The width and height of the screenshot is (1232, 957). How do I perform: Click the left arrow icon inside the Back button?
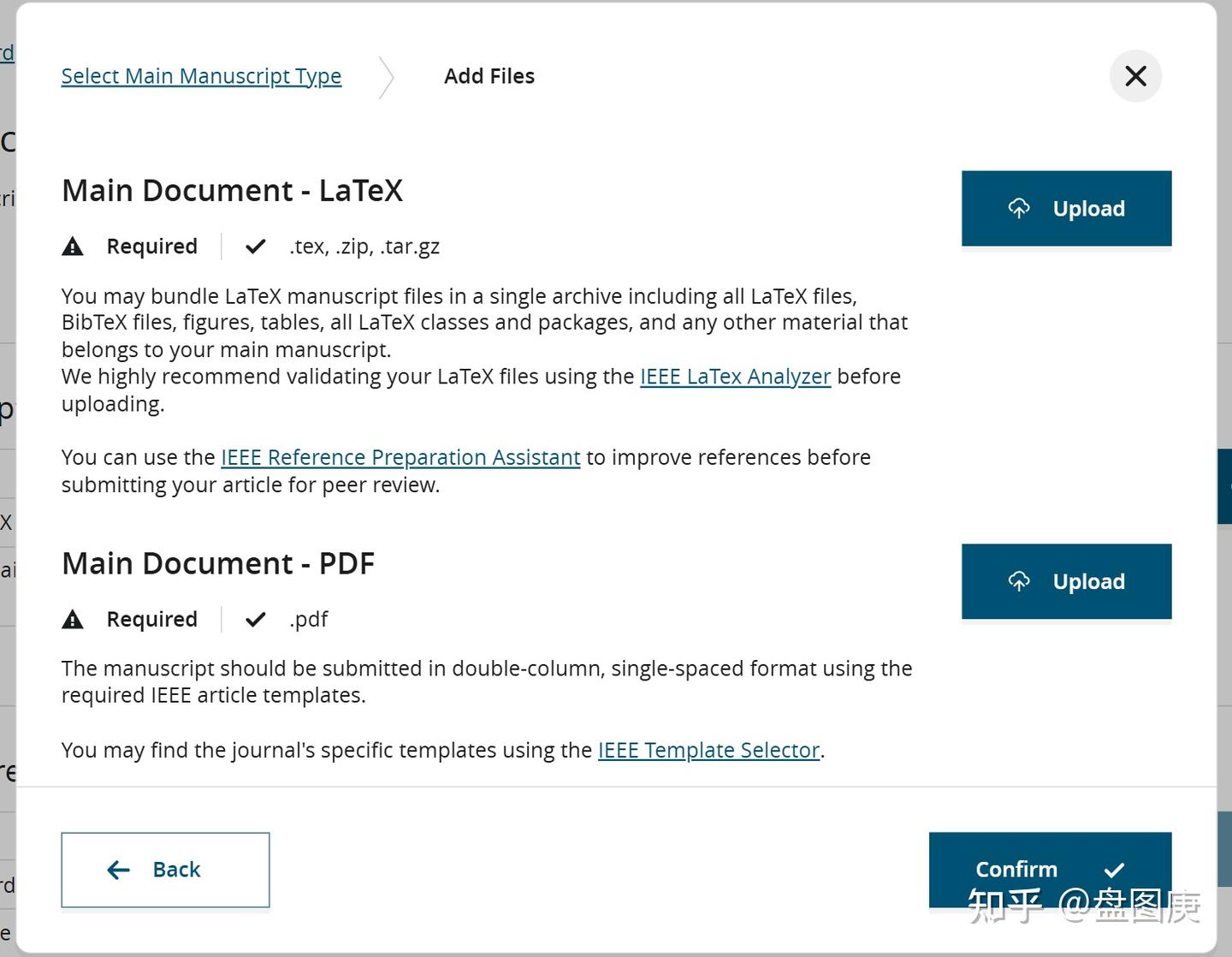(119, 870)
